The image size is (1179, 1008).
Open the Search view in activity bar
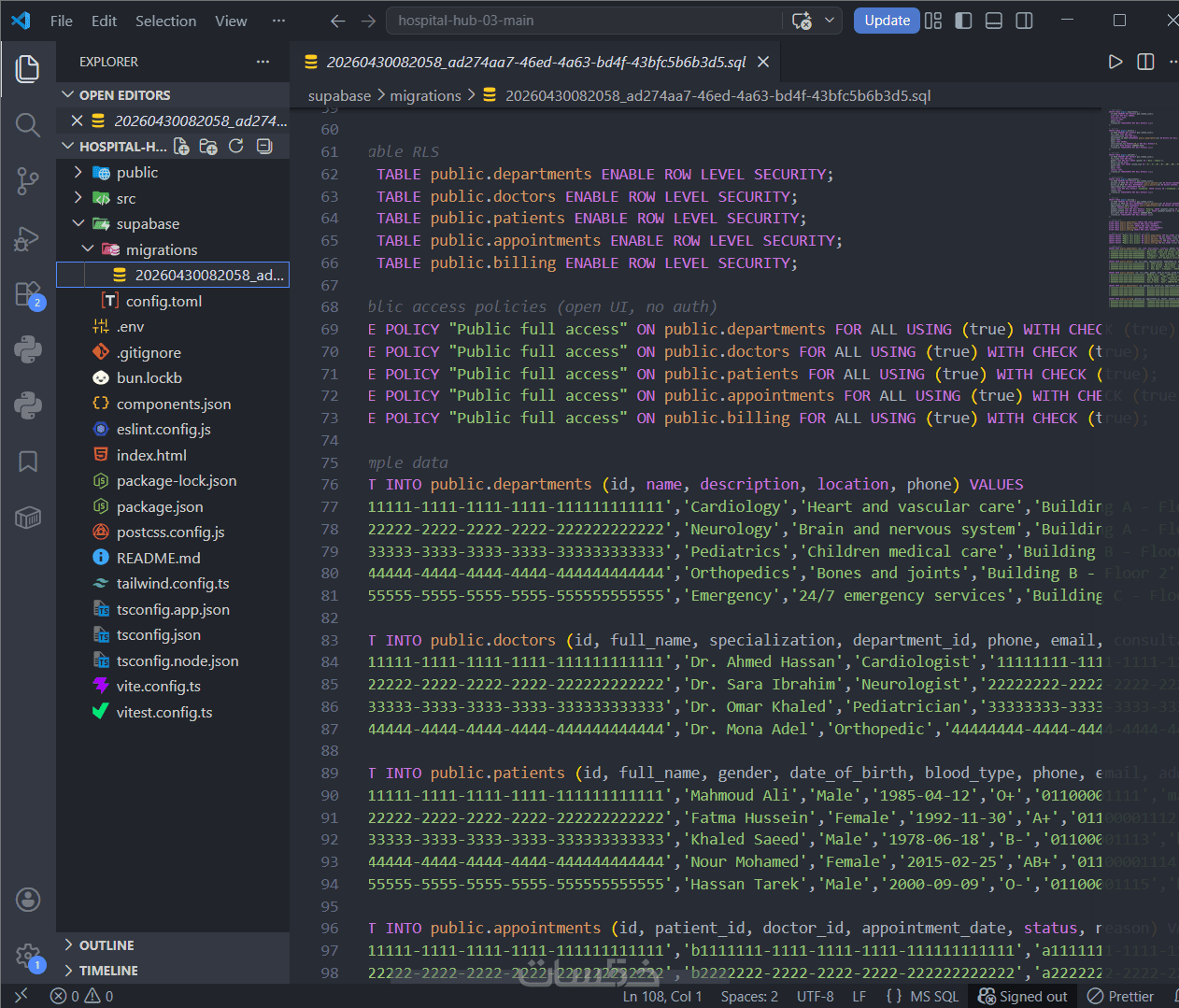(x=28, y=124)
